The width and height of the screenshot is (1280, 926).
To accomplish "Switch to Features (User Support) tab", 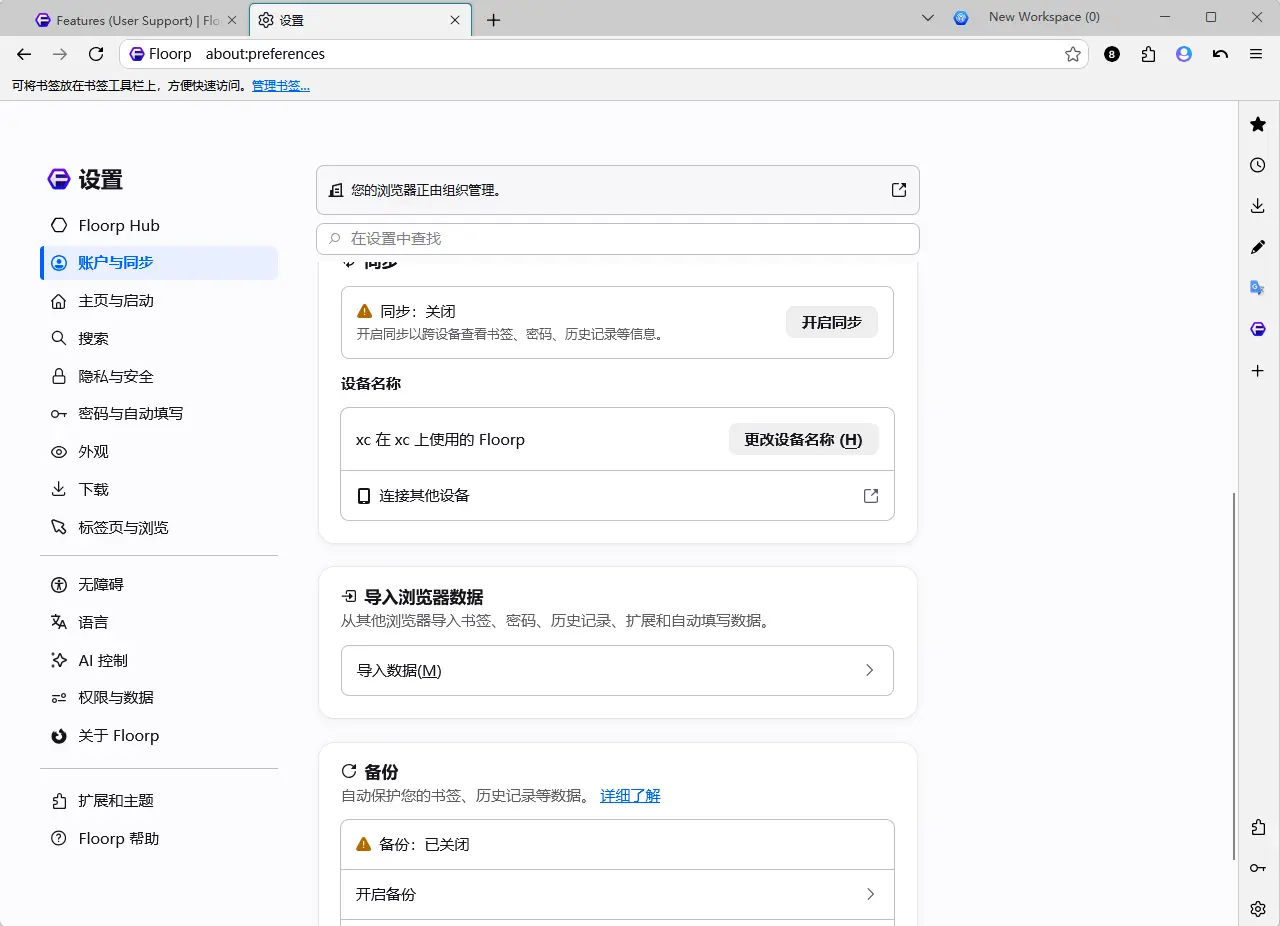I will click(136, 20).
